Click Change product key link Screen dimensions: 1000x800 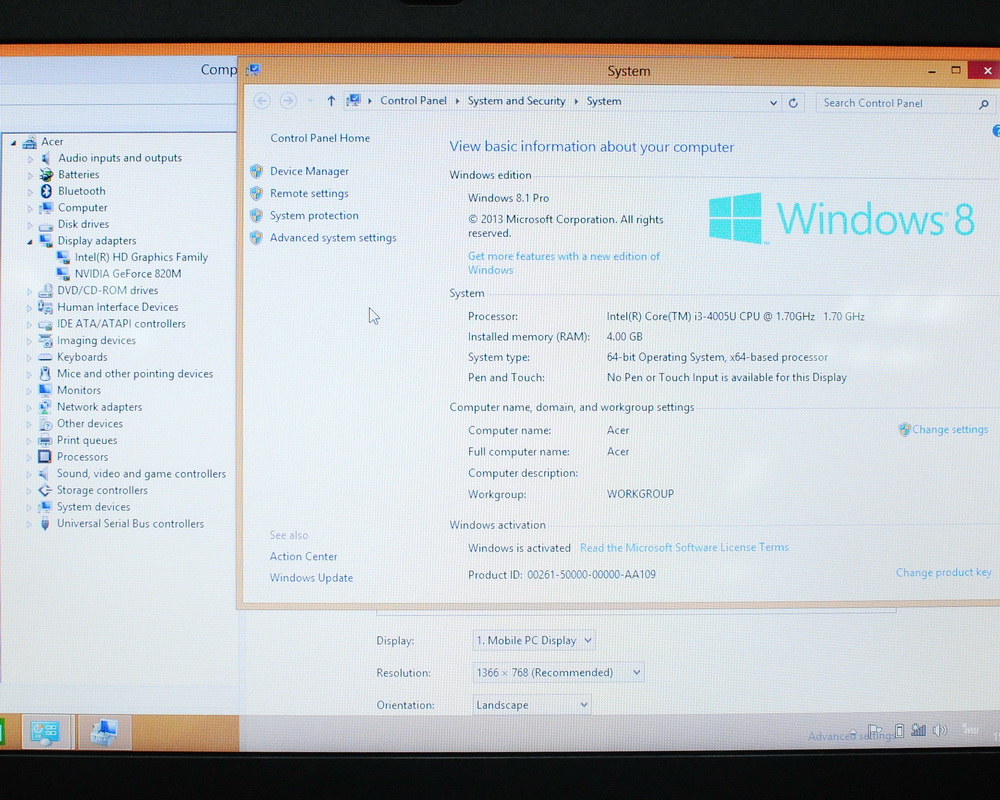(x=943, y=572)
